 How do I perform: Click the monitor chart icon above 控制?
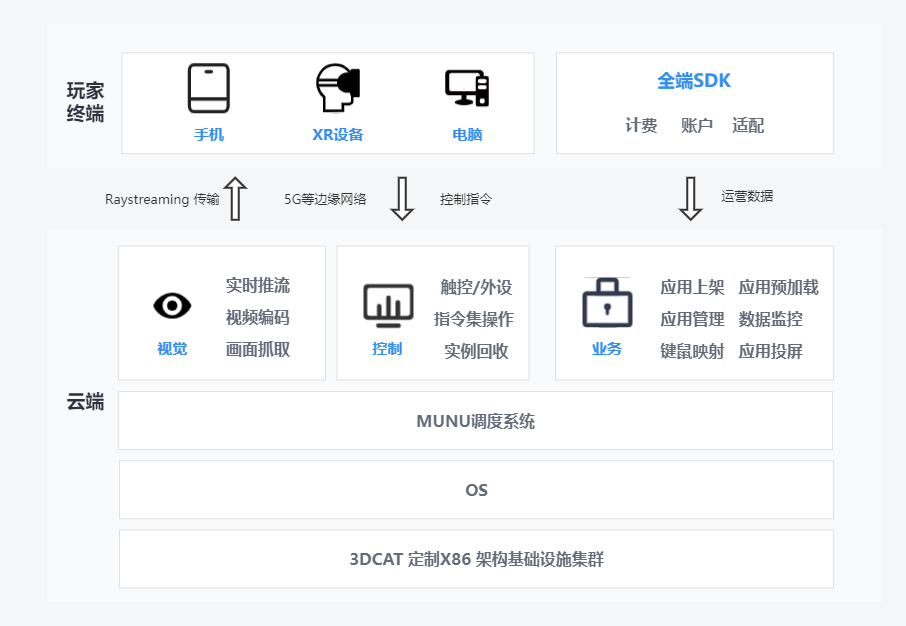coord(388,306)
